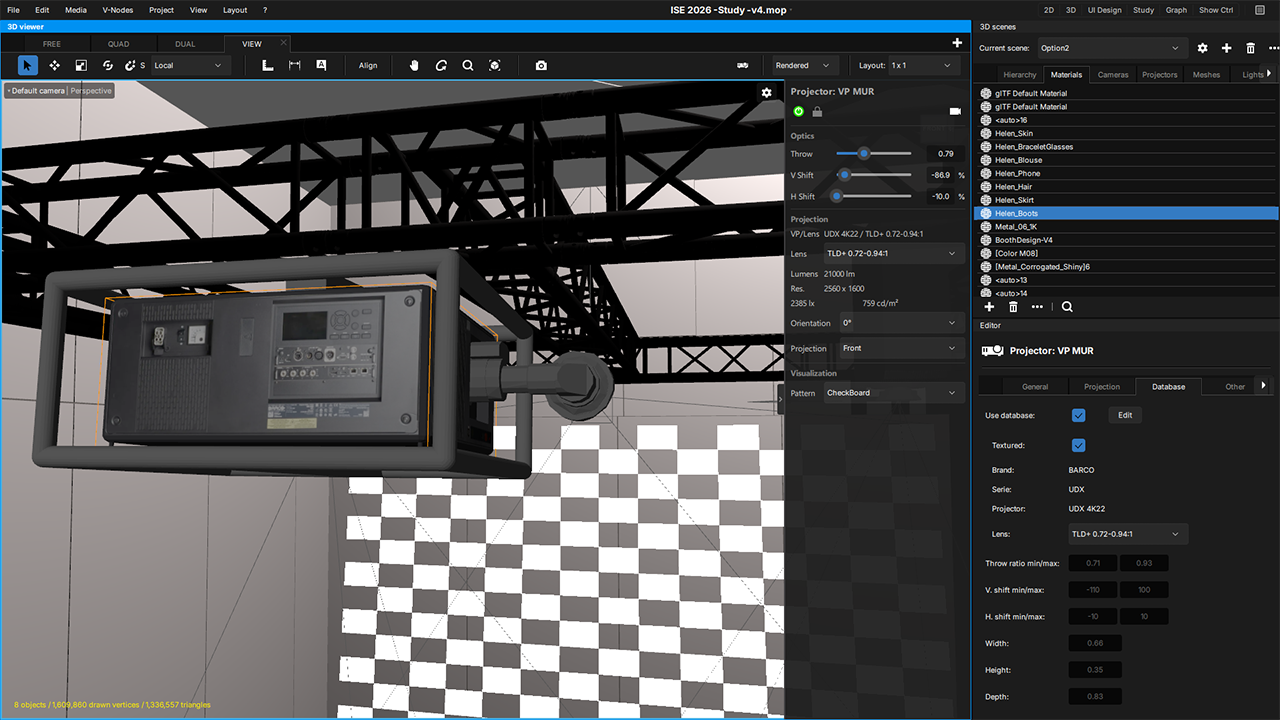Image resolution: width=1280 pixels, height=720 pixels.
Task: Toggle the Textured checkbox
Action: 1078,445
